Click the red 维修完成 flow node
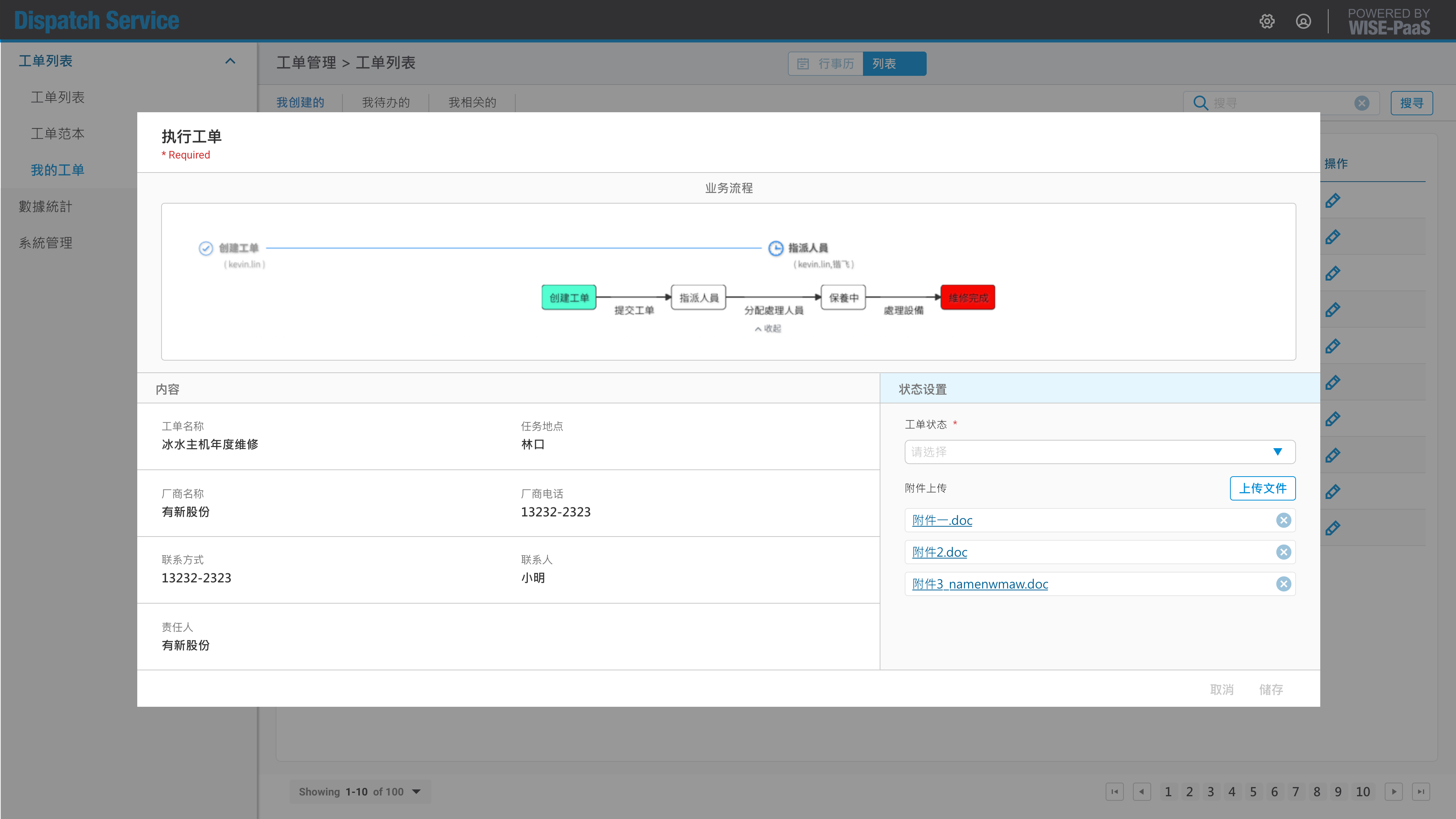1456x819 pixels. pyautogui.click(x=968, y=298)
